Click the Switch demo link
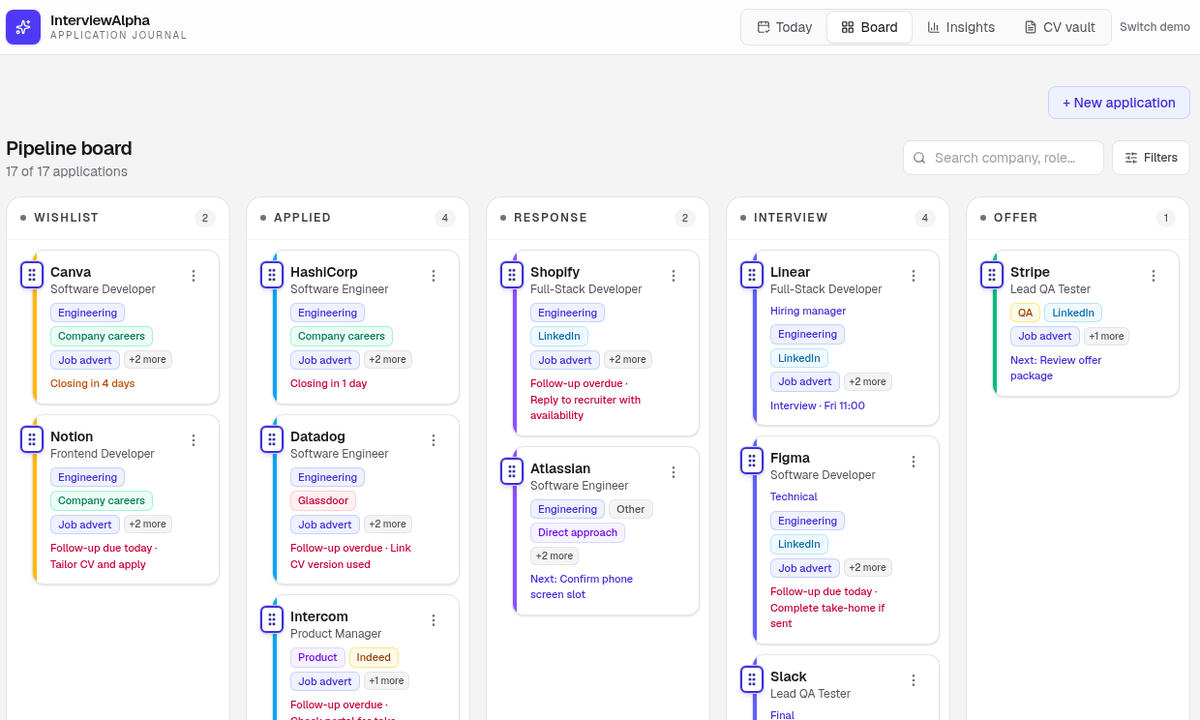 tap(1155, 27)
